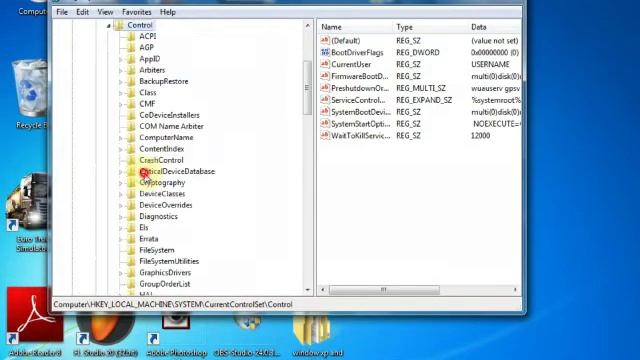640x360 pixels.
Task: Open the View menu
Action: coord(105,12)
